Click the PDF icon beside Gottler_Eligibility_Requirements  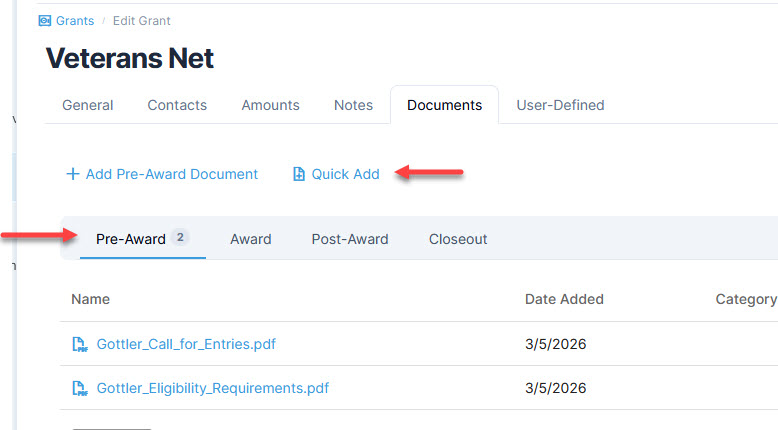coord(80,388)
